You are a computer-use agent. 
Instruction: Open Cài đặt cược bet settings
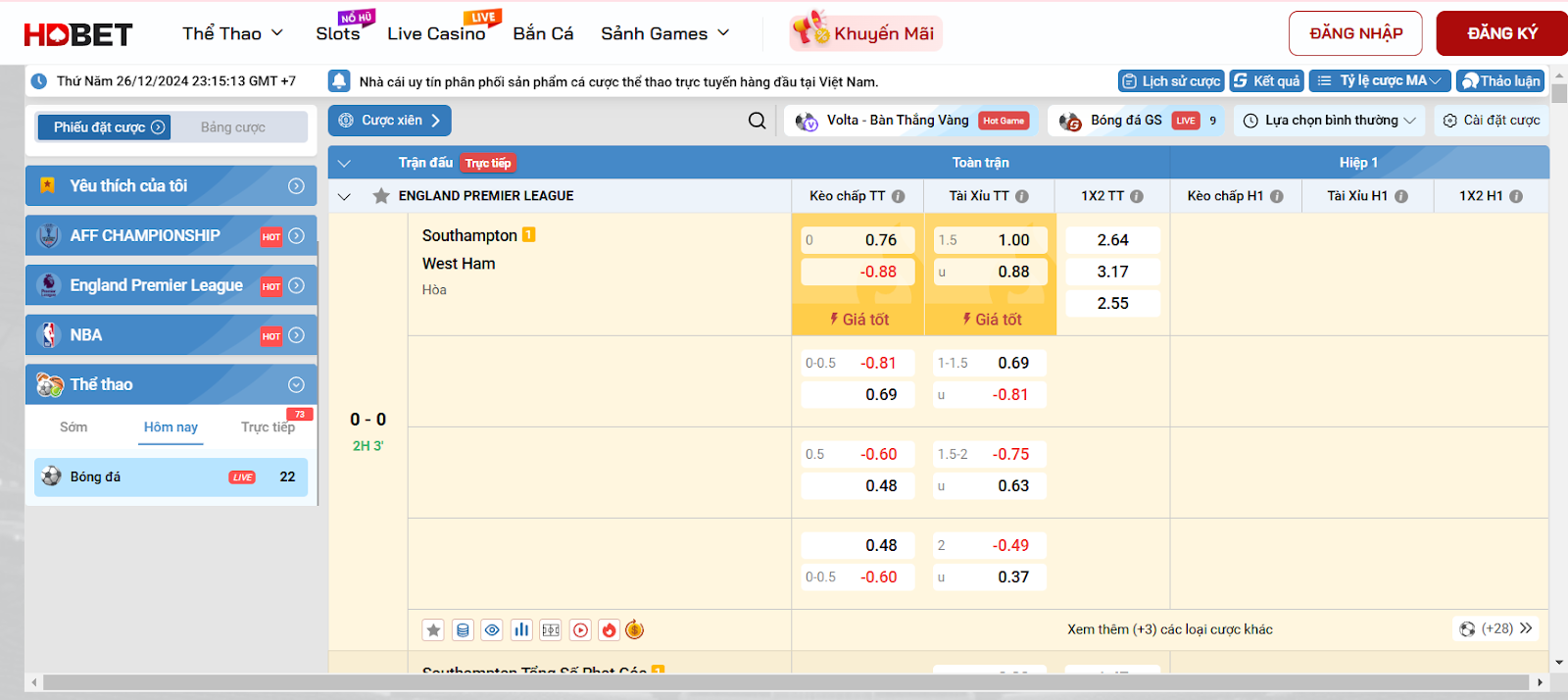point(1492,121)
